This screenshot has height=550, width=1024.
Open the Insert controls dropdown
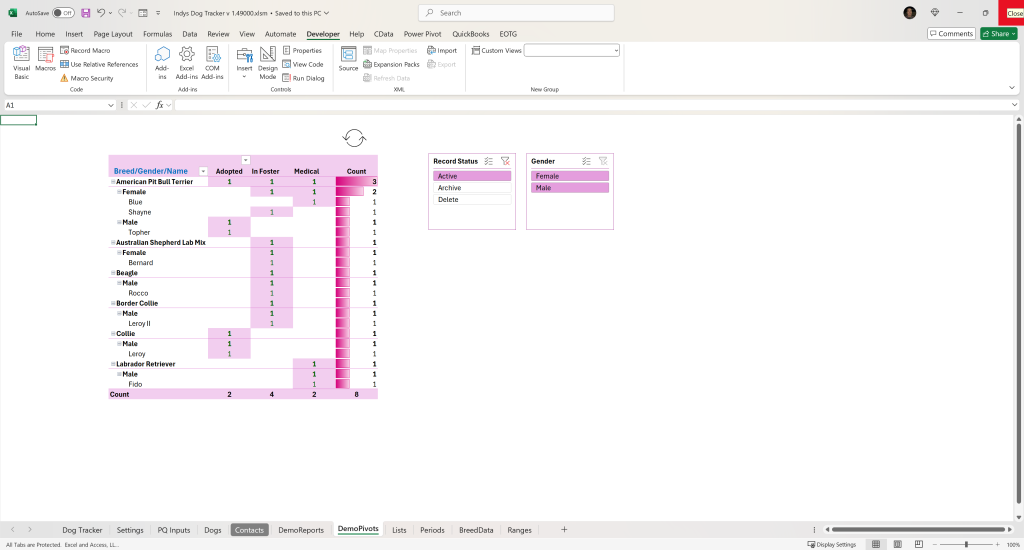coord(244,63)
